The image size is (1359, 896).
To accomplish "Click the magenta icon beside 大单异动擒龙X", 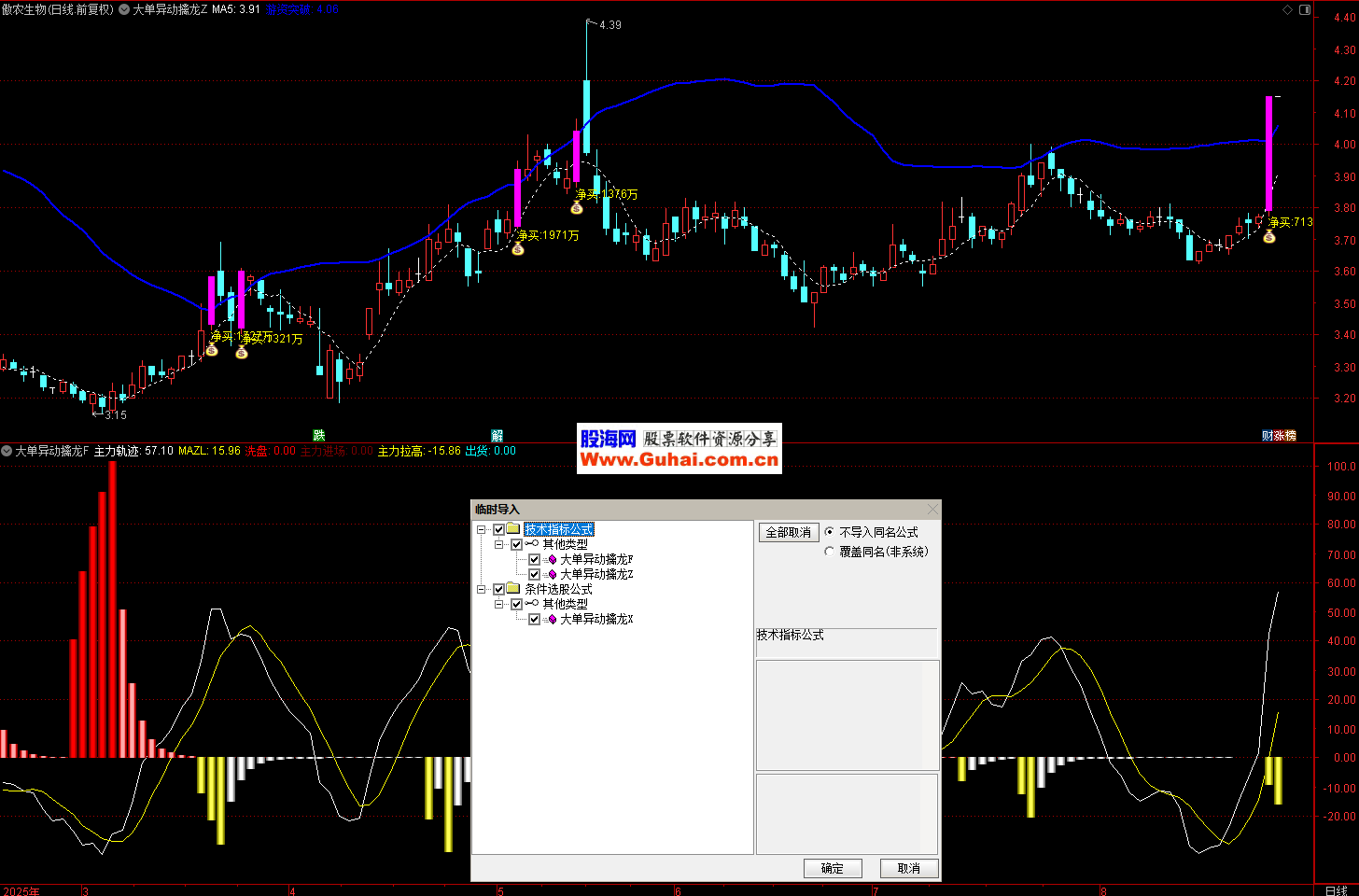I will [551, 620].
